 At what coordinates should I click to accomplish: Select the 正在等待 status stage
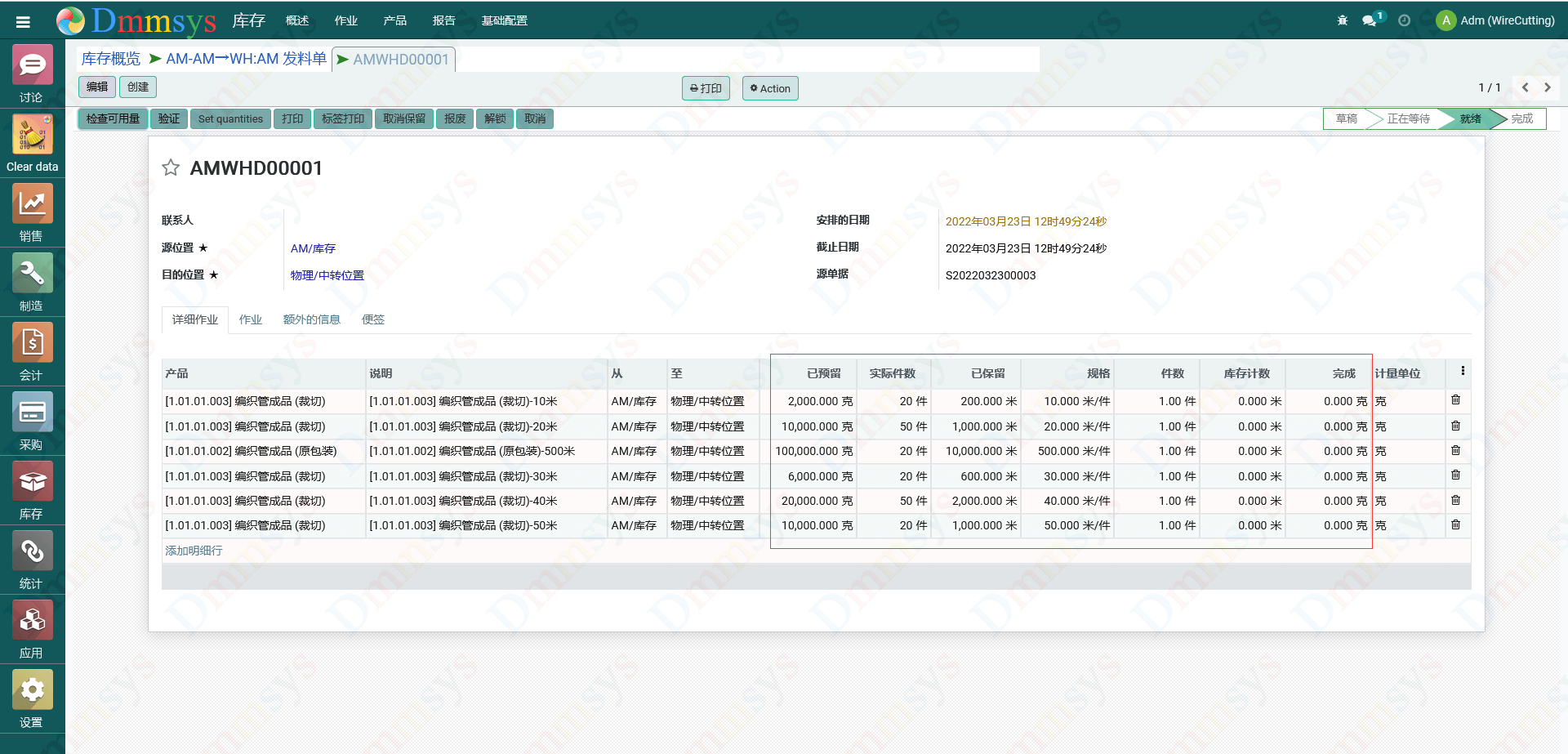[x=1408, y=118]
